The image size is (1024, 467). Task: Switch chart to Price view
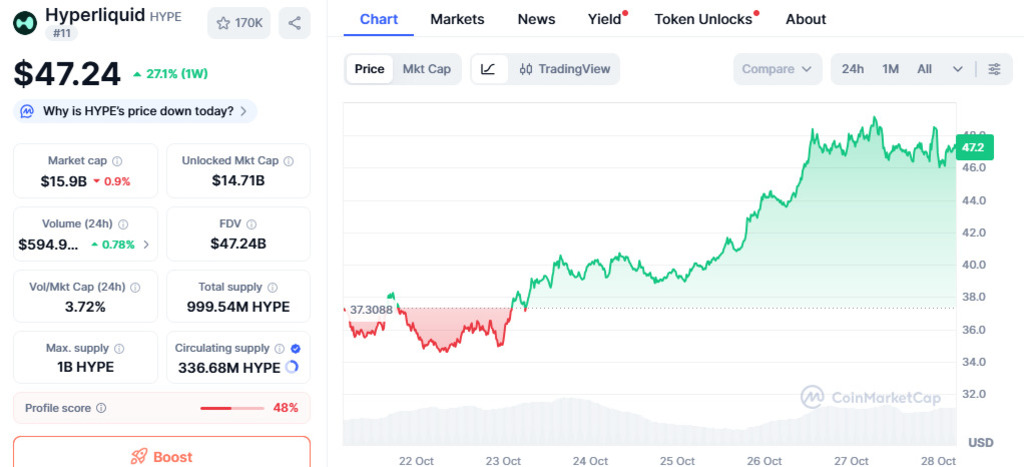(369, 69)
